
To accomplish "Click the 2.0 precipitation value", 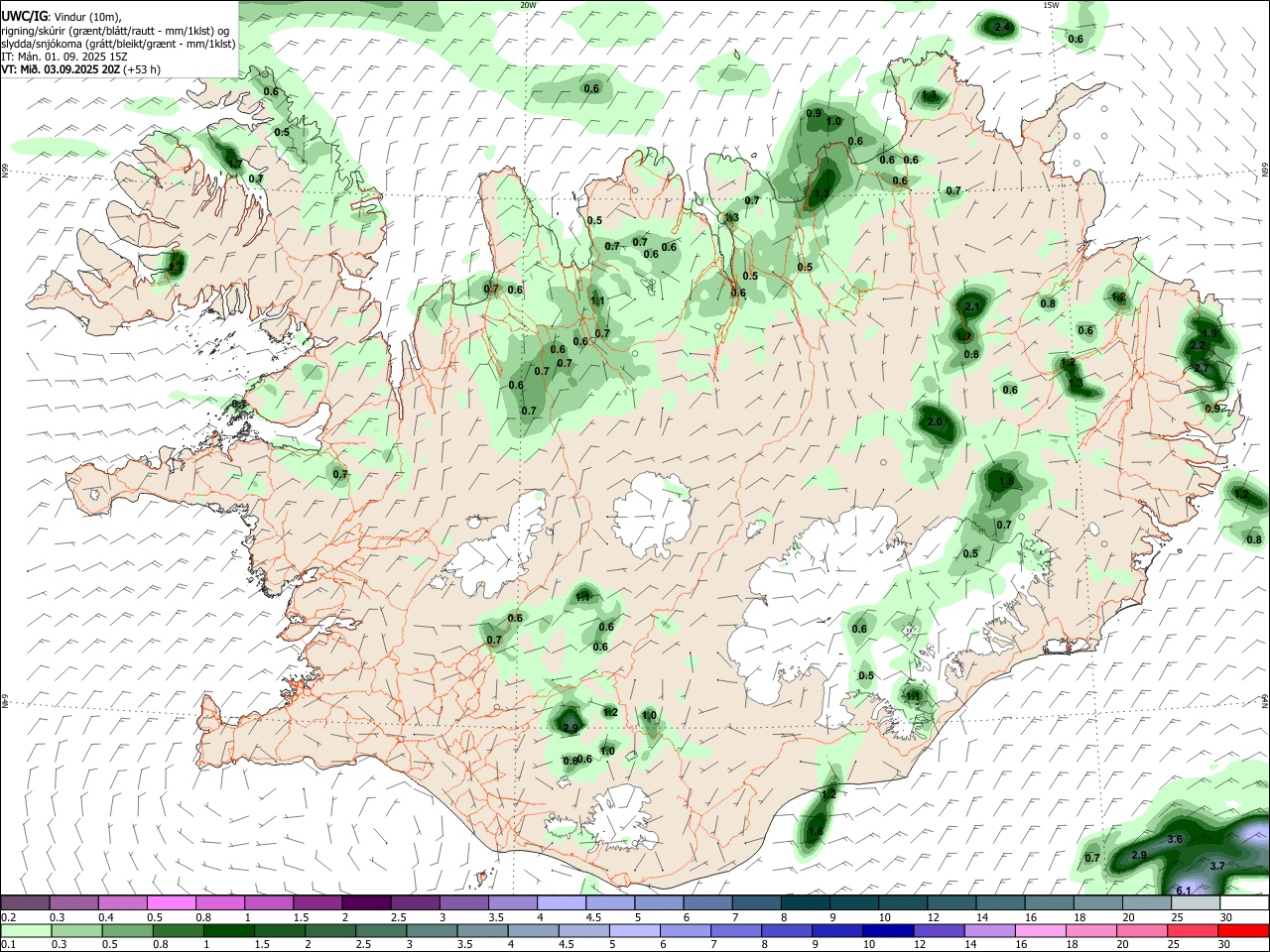I will point(935,421).
